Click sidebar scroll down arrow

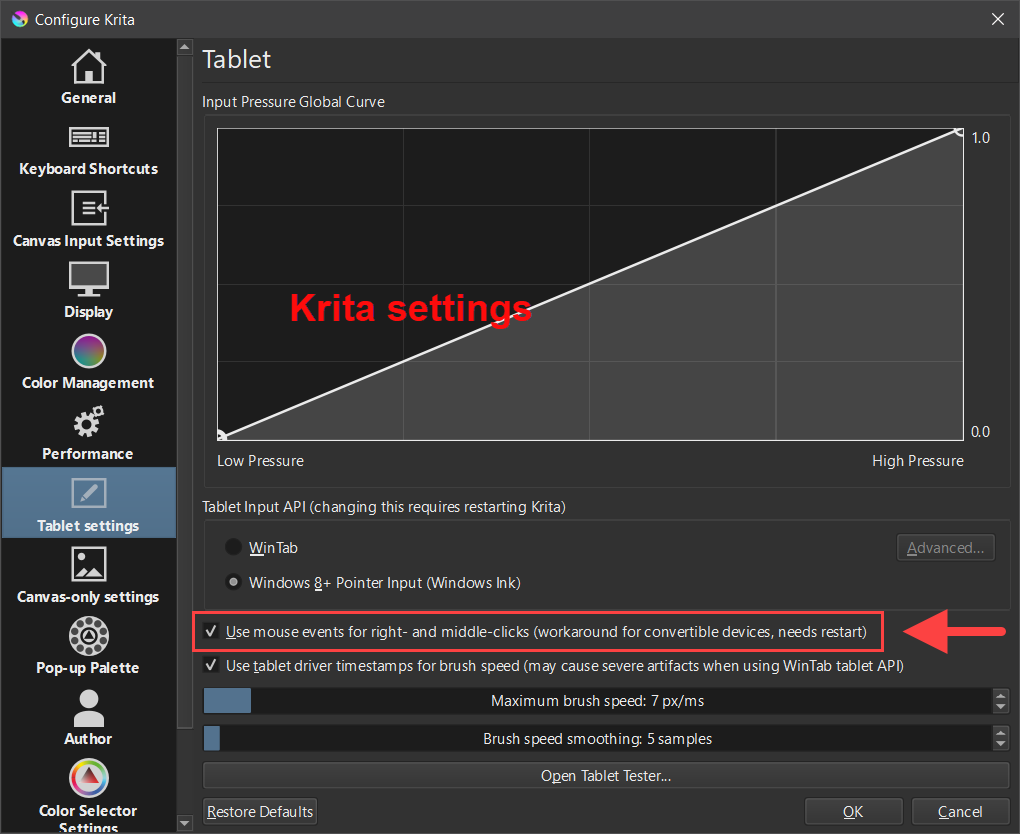[185, 824]
